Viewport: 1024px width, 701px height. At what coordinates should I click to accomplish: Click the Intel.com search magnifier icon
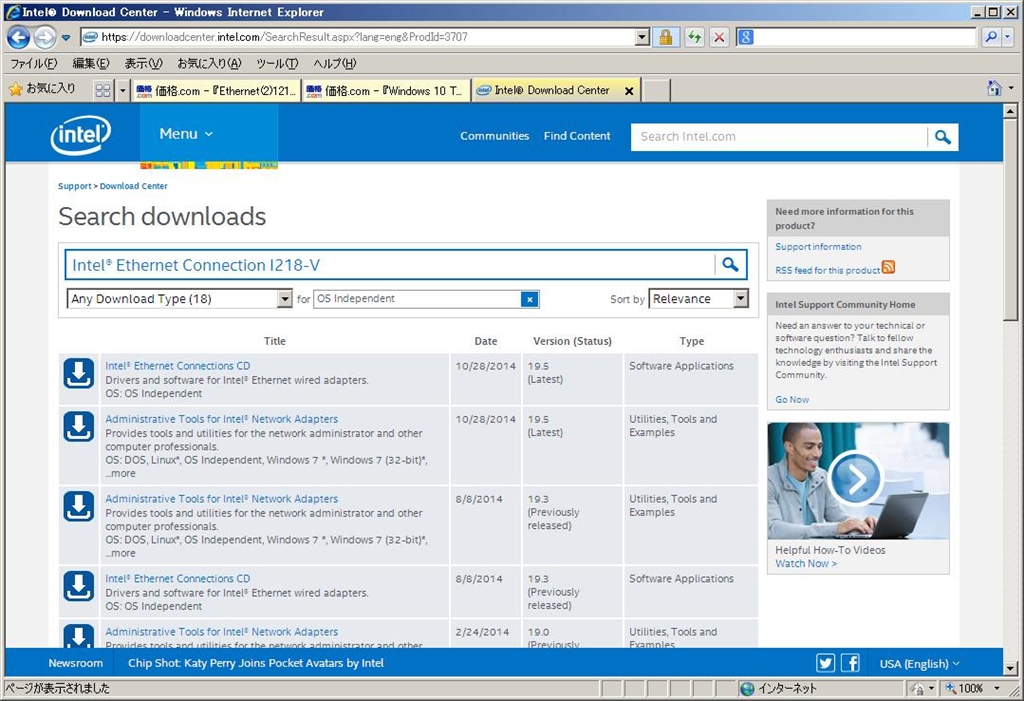pos(942,137)
